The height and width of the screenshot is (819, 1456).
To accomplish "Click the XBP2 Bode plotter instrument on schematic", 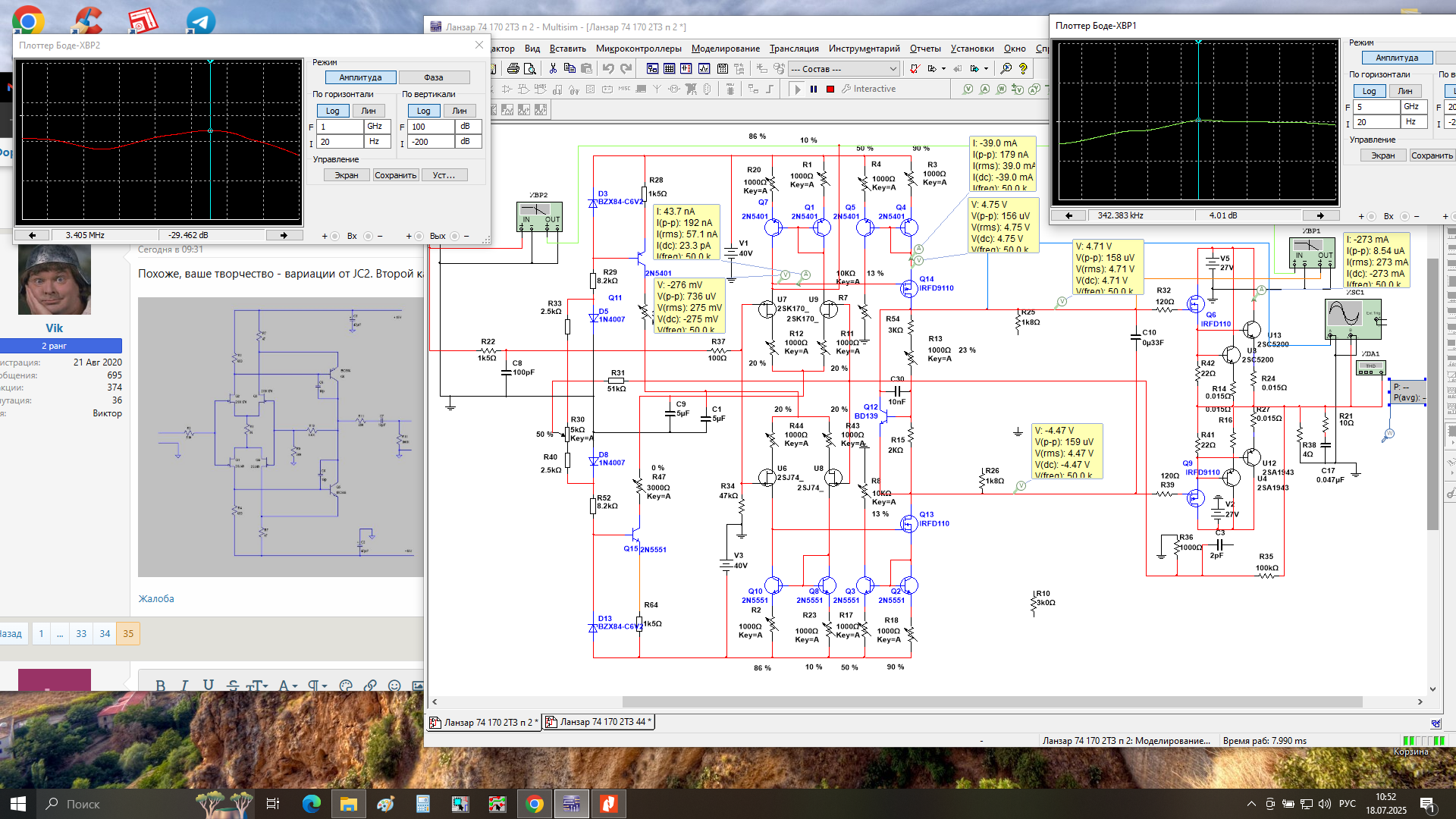I will (x=539, y=217).
